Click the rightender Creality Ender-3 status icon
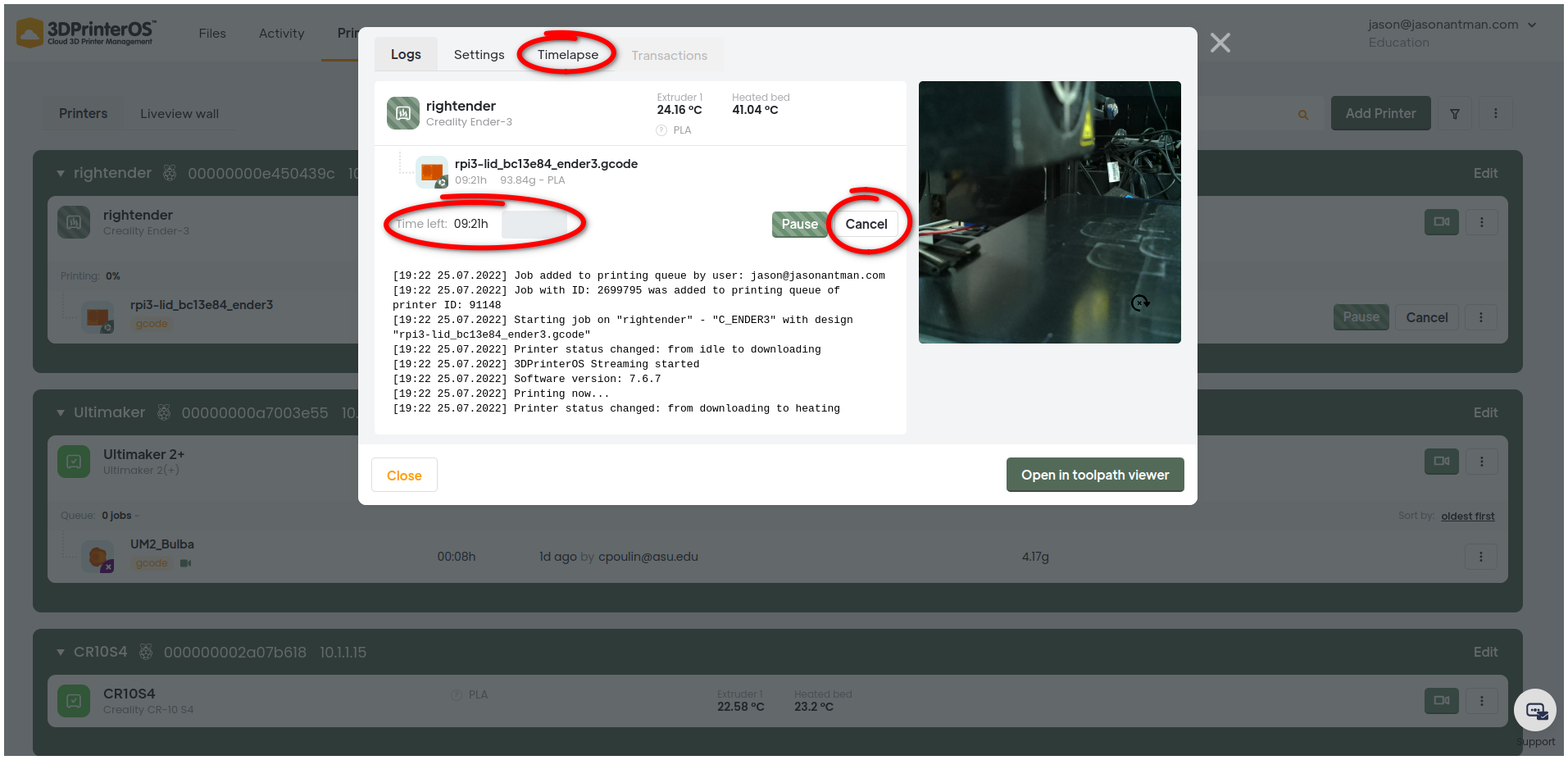This screenshot has width=1568, height=760. (x=74, y=222)
